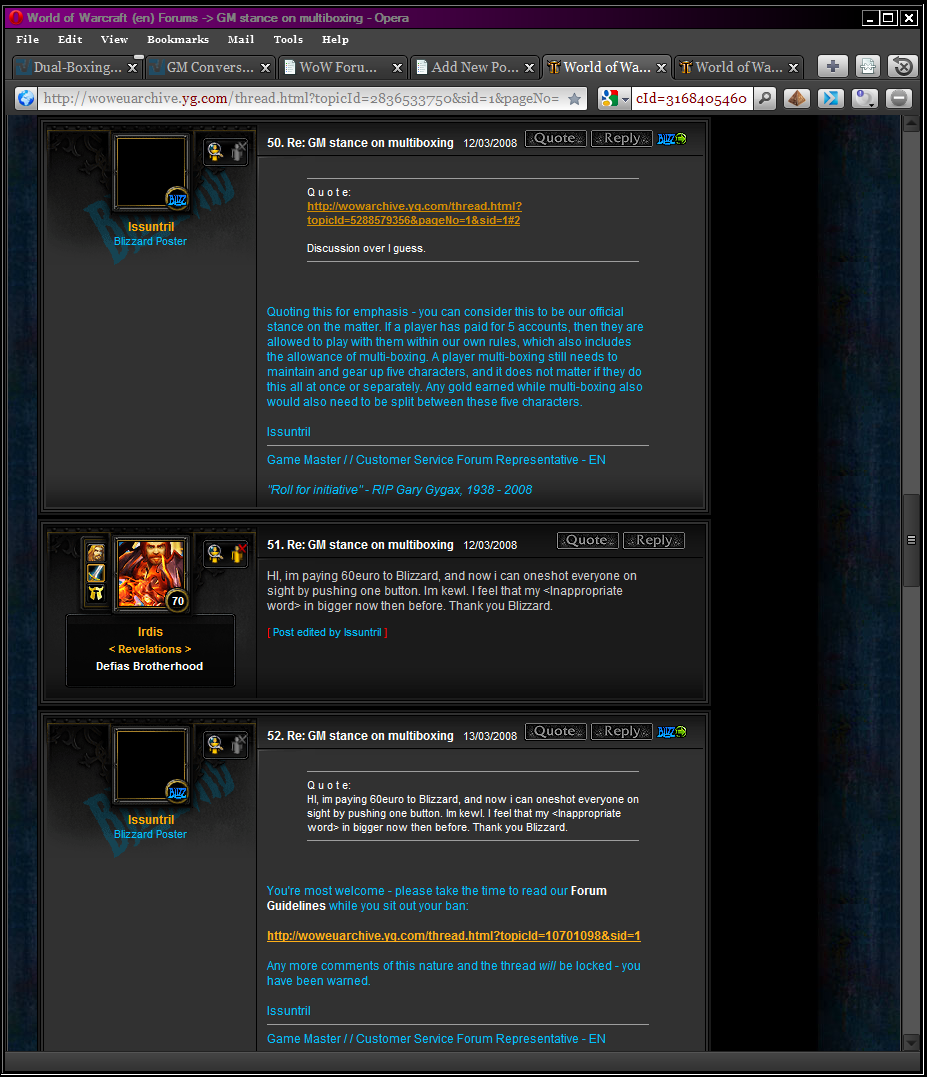927x1077 pixels.
Task: Click the Issuntril avatar on post 50
Action: tap(151, 172)
